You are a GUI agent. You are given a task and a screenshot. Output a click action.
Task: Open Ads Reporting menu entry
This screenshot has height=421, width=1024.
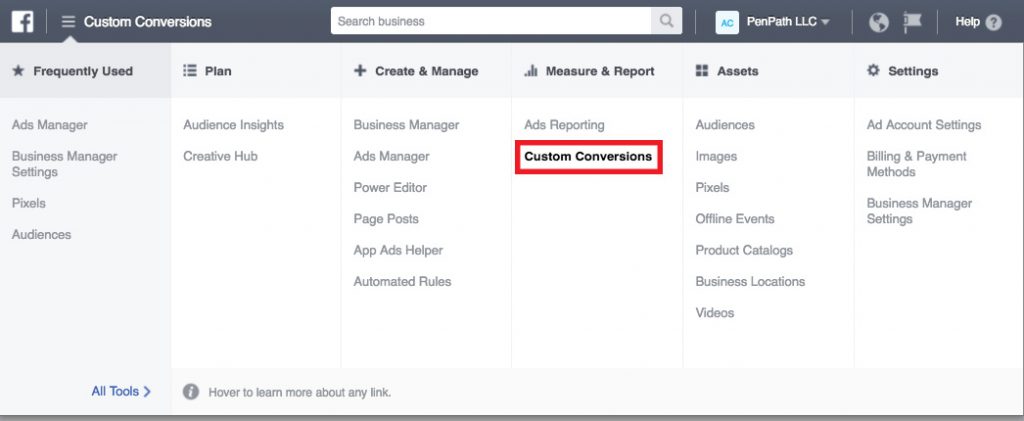[x=564, y=125]
